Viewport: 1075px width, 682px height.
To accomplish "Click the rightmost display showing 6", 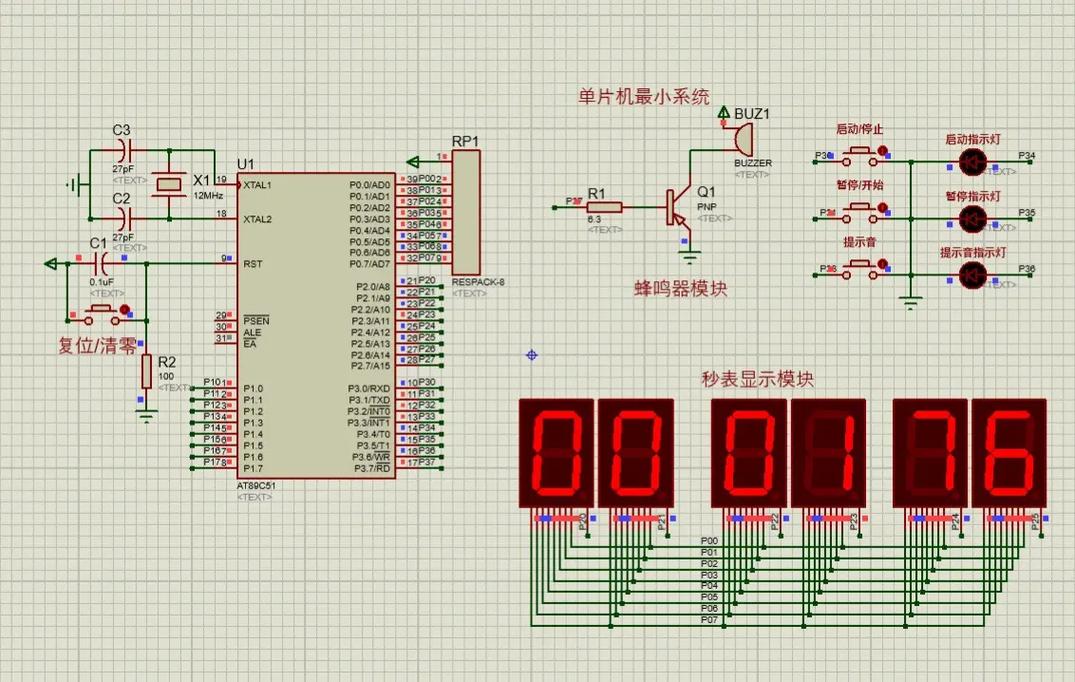I will (x=1011, y=452).
